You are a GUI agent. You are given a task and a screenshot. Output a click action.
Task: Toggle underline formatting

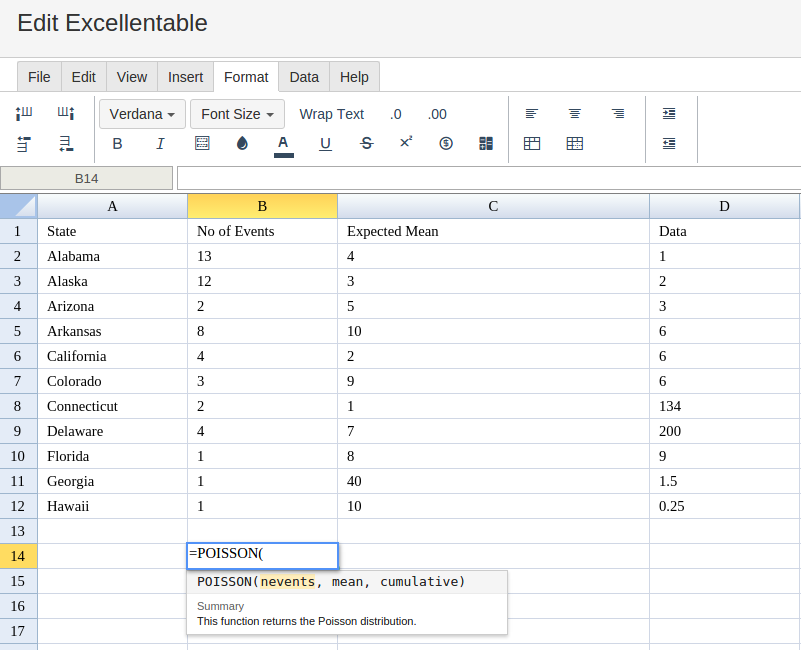325,144
